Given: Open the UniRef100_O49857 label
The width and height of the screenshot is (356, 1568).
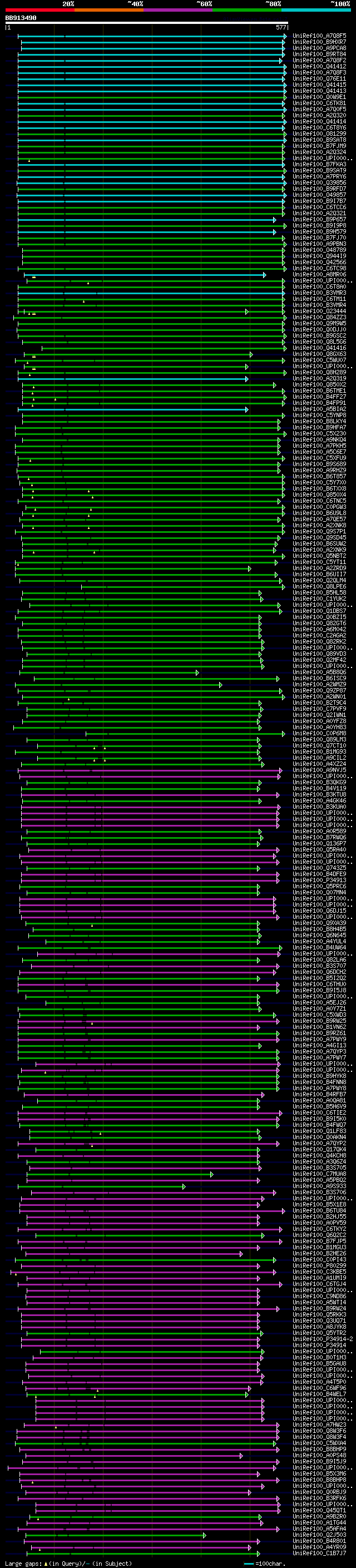Looking at the screenshot, I should click(319, 195).
